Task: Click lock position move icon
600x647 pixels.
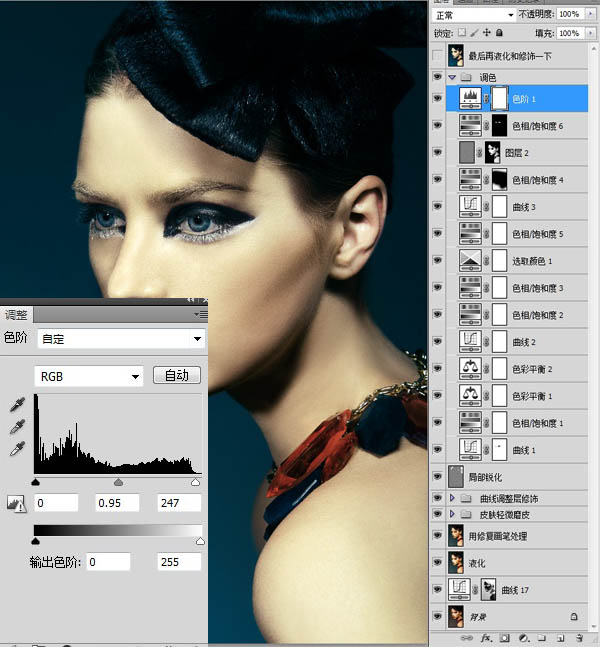Action: [x=487, y=33]
